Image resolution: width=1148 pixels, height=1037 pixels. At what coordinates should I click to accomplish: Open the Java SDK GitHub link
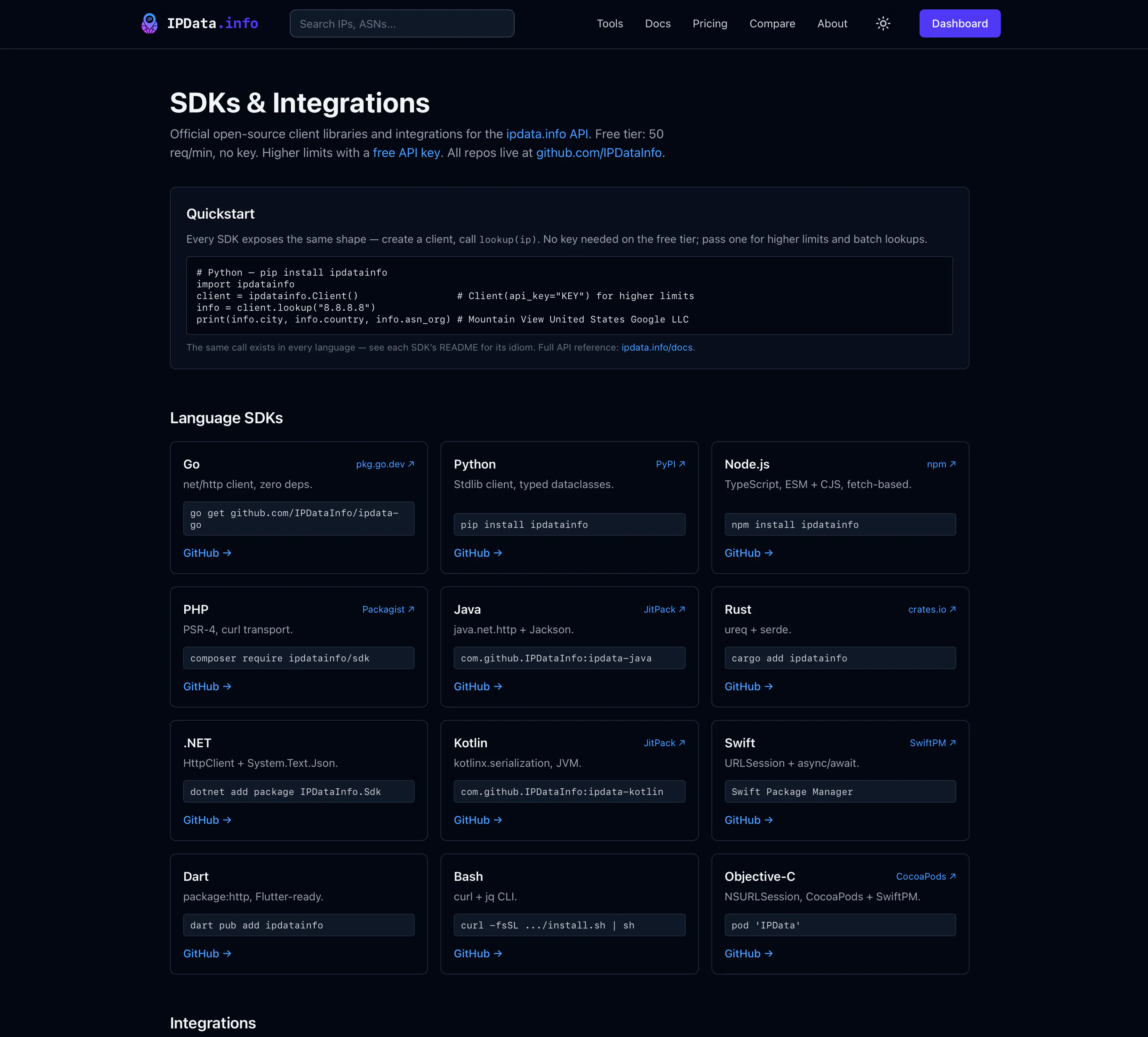[477, 686]
